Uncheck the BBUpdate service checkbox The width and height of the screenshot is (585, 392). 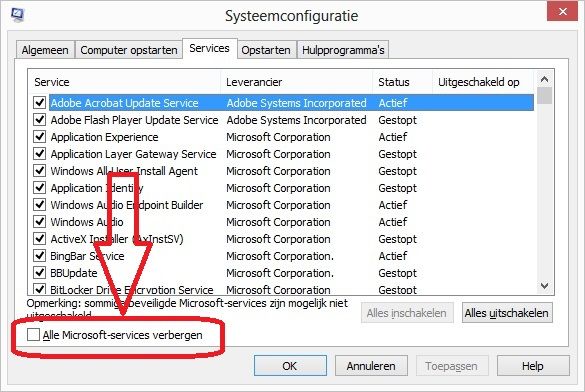point(40,273)
